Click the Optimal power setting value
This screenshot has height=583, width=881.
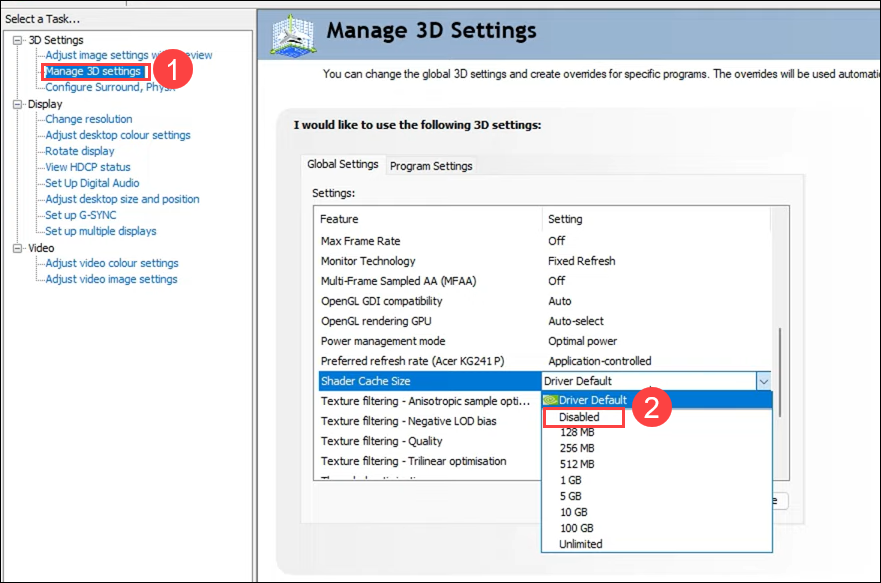pos(582,341)
